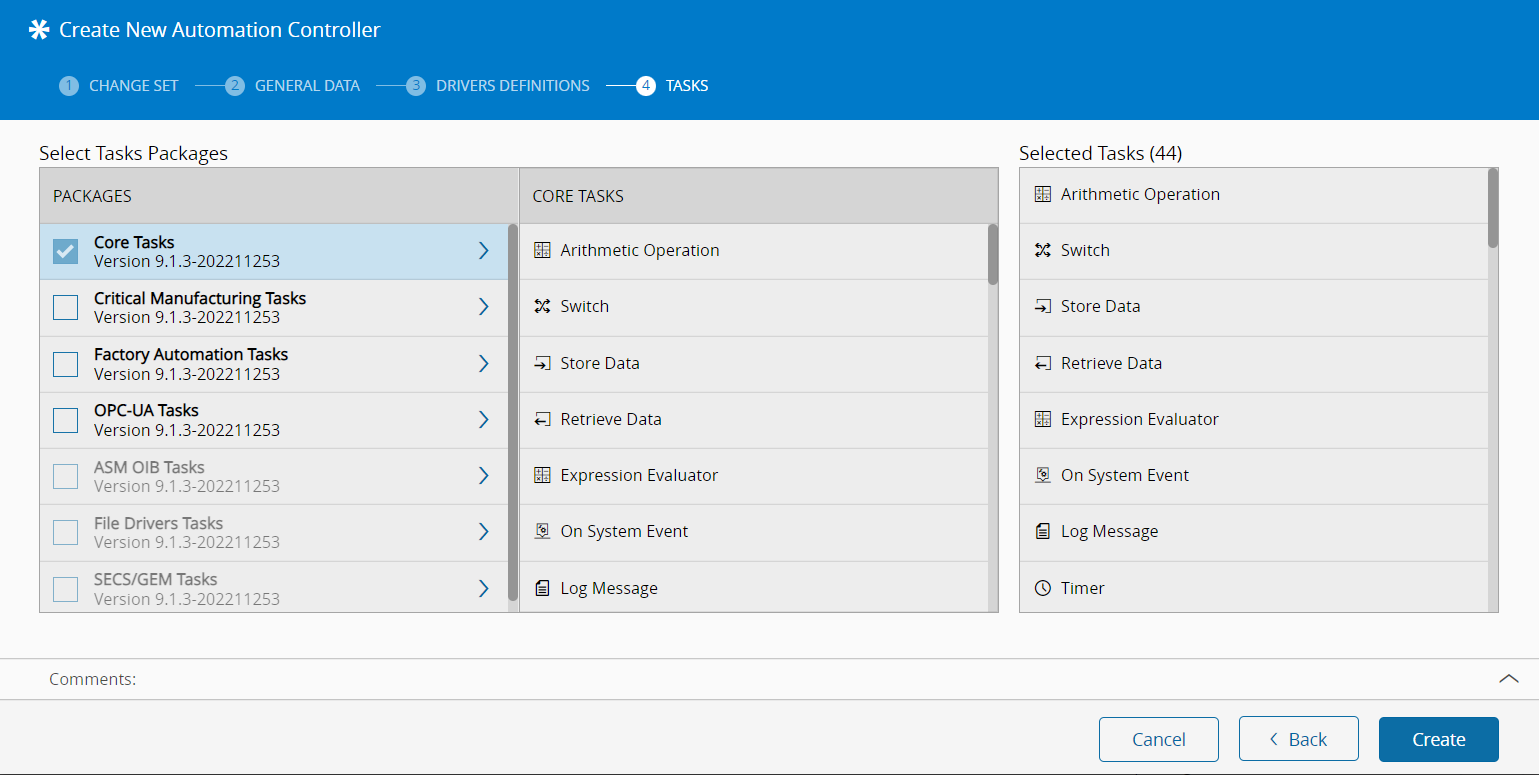Check the Critical Manufacturing Tasks checkbox
The image size is (1539, 775).
[x=66, y=307]
